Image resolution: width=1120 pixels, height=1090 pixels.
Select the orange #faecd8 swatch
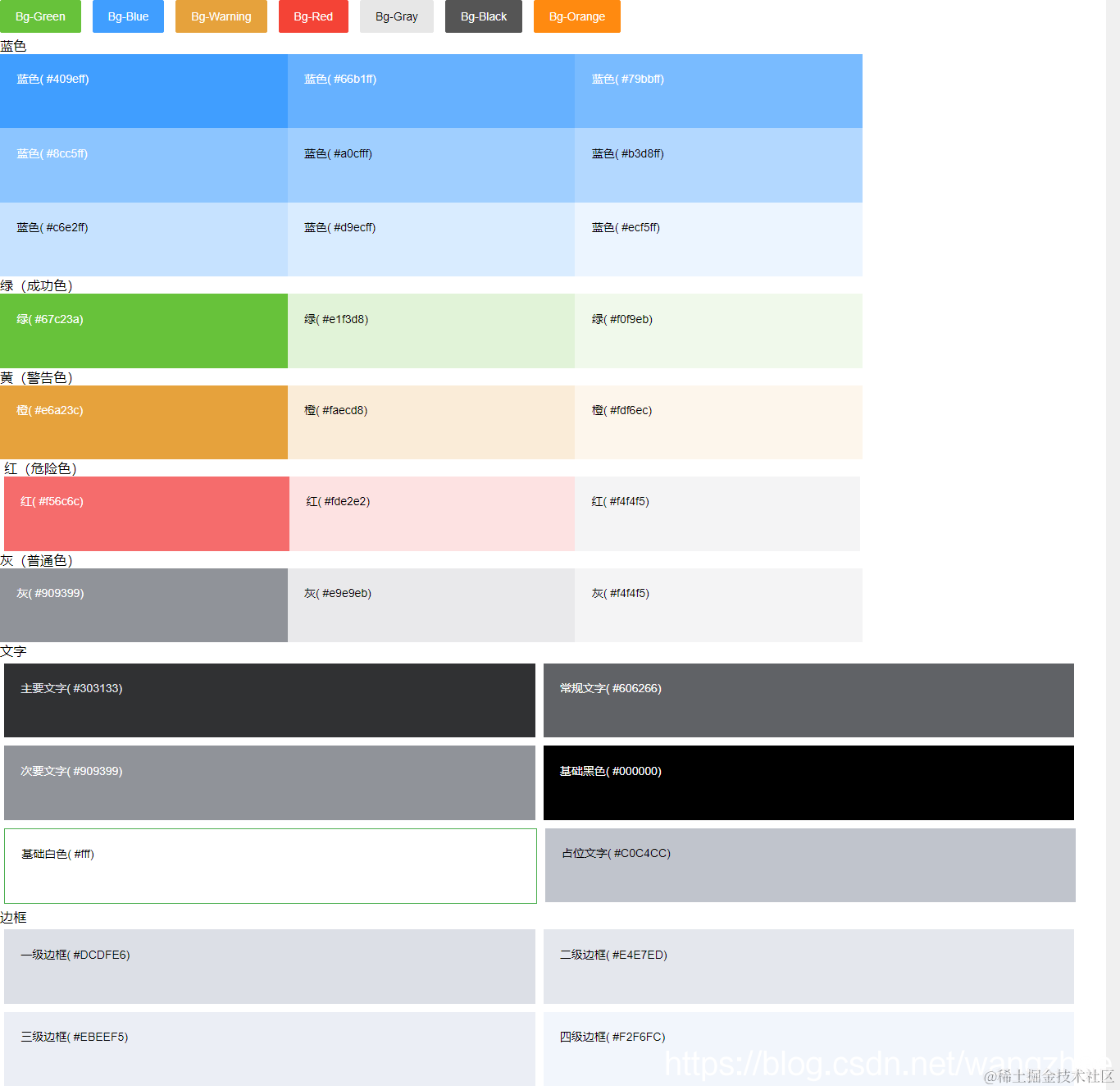click(x=431, y=422)
